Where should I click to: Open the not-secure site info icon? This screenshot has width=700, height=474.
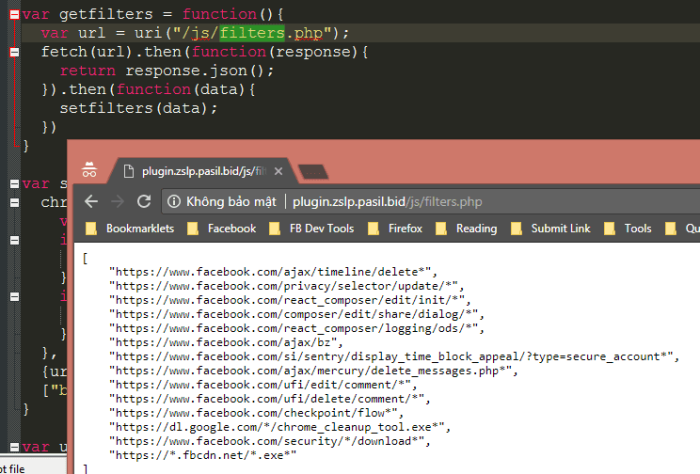click(174, 202)
